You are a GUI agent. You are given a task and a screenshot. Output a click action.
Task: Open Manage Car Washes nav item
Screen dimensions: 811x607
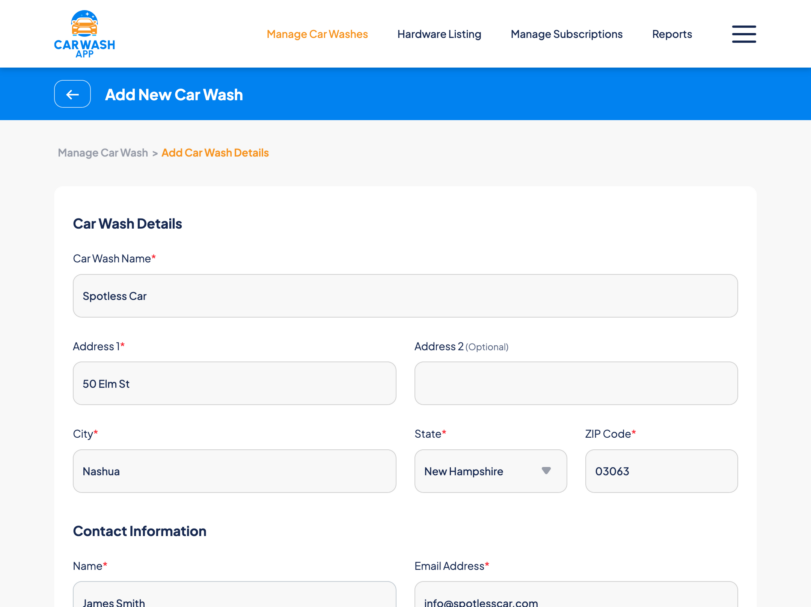click(317, 34)
